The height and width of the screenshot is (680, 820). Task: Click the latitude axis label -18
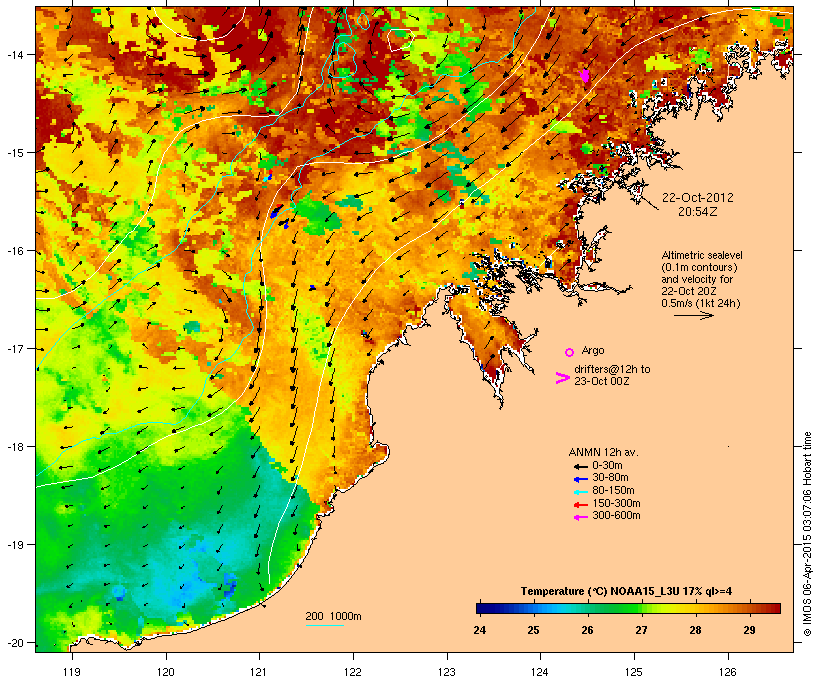pos(14,447)
